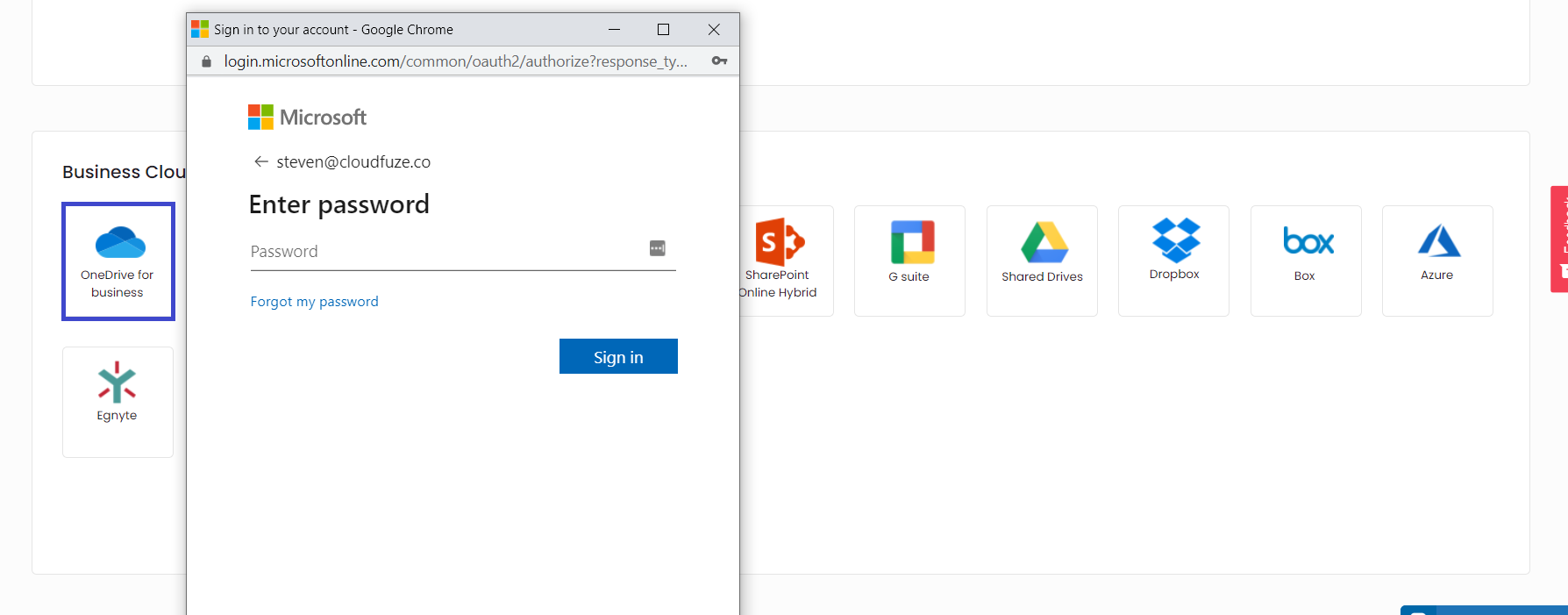Open the password manager icon in Password field
1568x615 pixels.
tap(657, 248)
